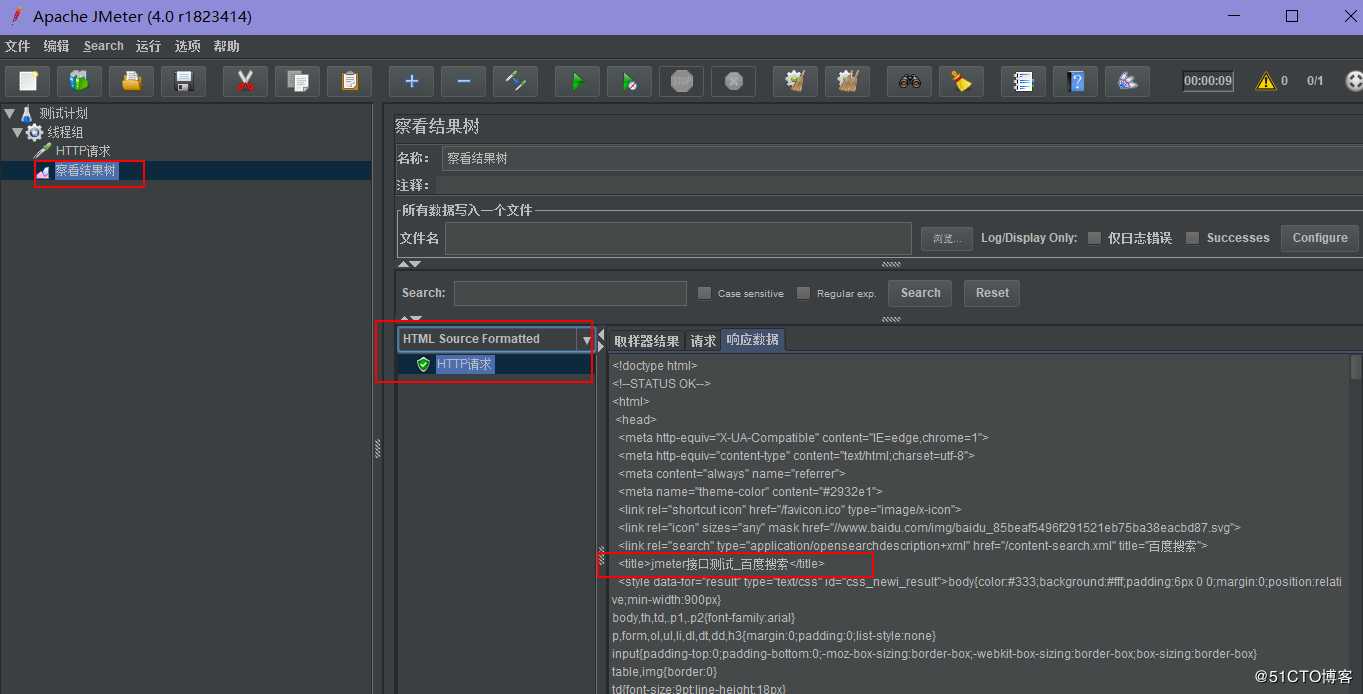Click the Clear results broom icon
Image resolution: width=1363 pixels, height=694 pixels.
pos(795,81)
